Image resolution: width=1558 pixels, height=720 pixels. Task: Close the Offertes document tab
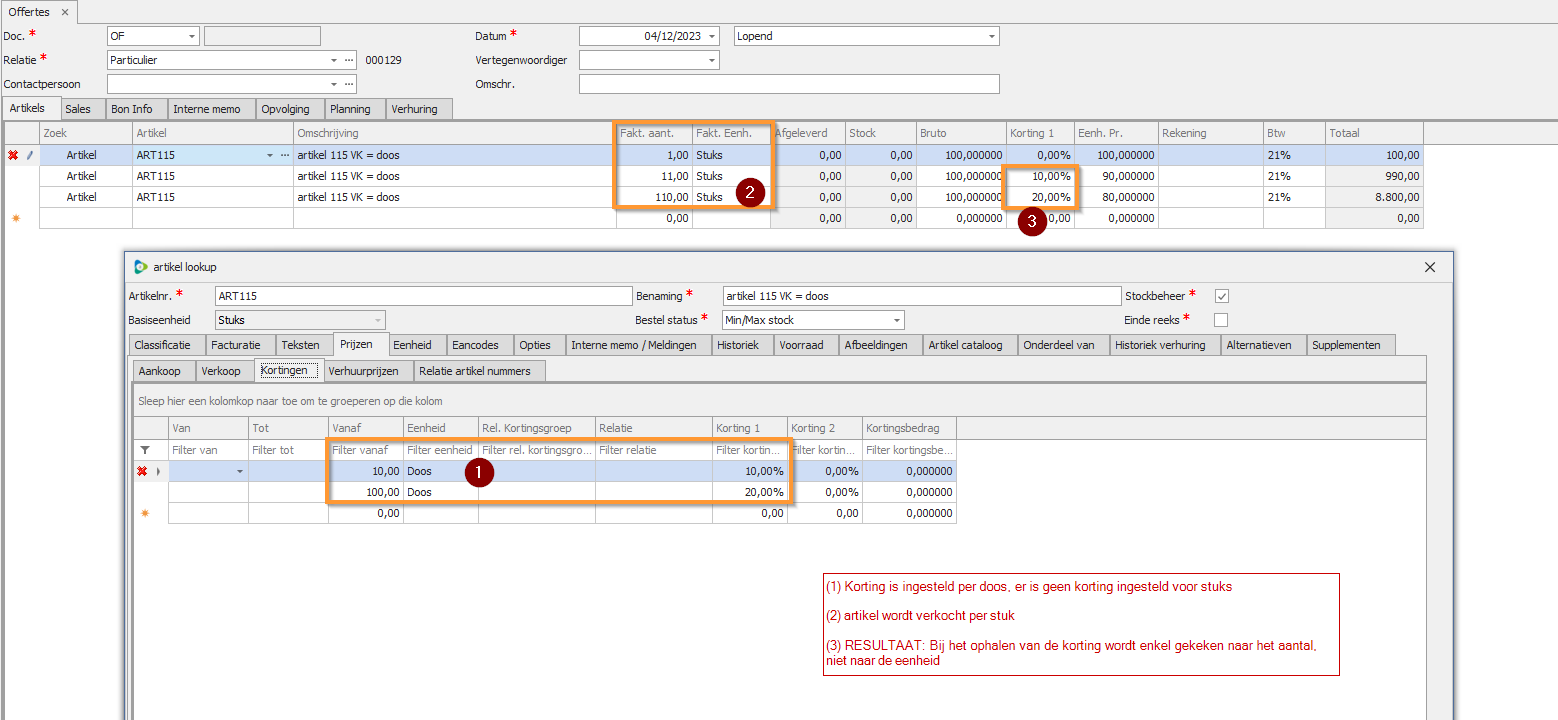(65, 12)
